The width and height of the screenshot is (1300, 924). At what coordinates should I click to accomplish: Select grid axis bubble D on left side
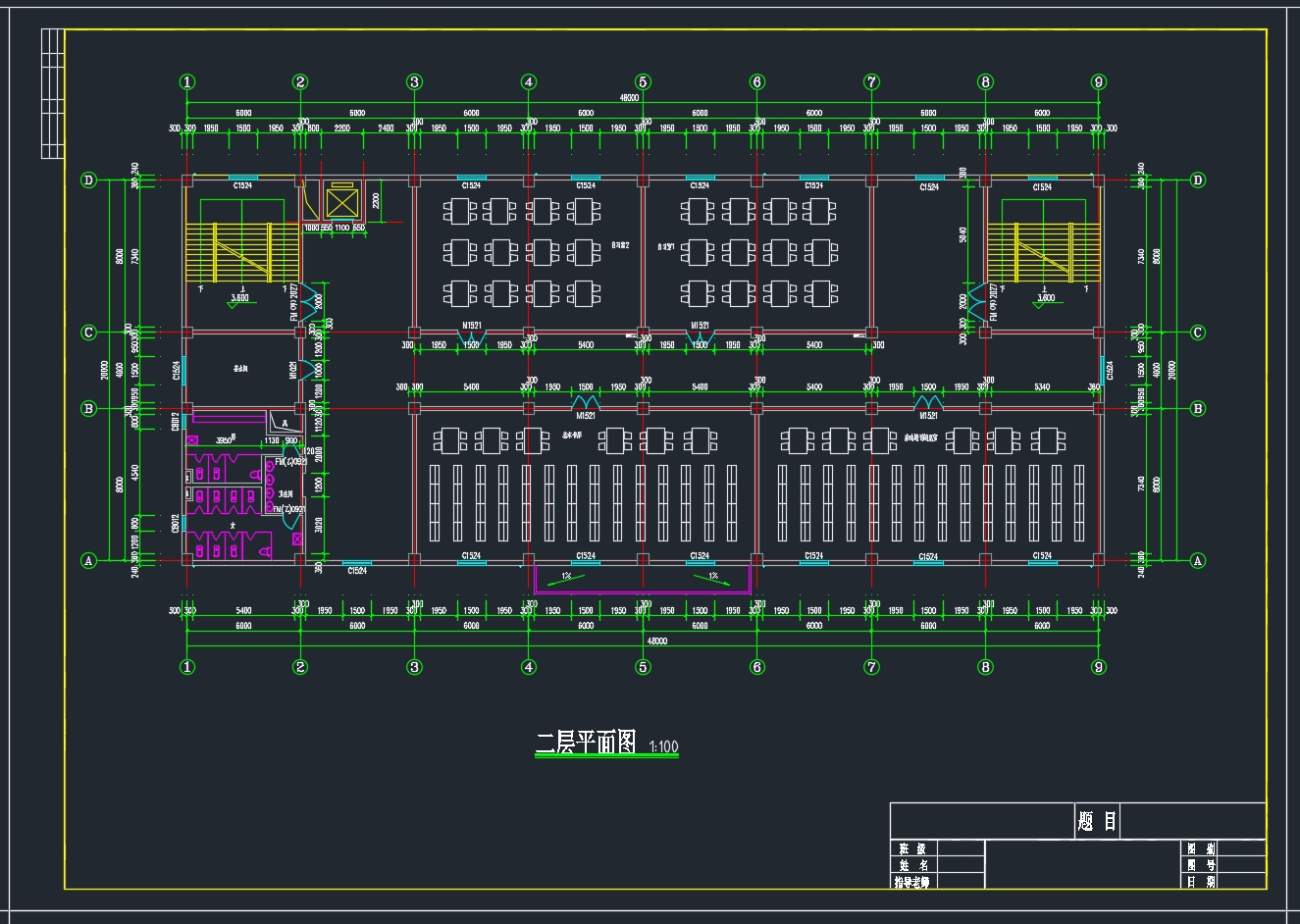click(x=88, y=180)
